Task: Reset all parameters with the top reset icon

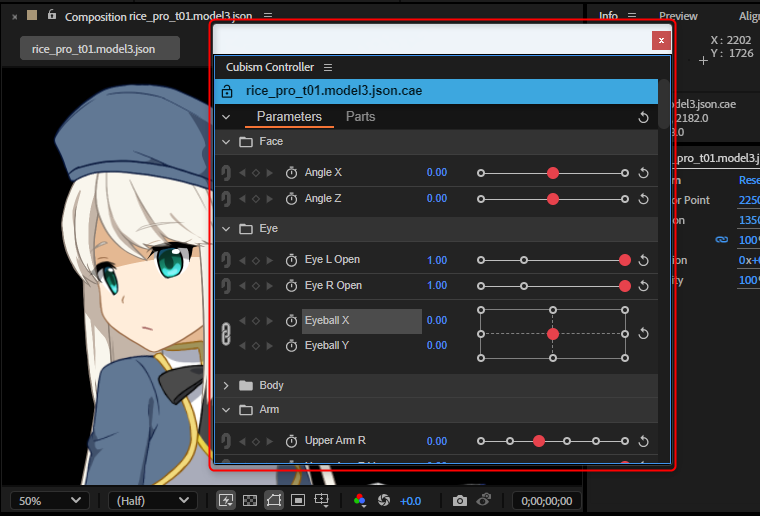Action: 643,117
